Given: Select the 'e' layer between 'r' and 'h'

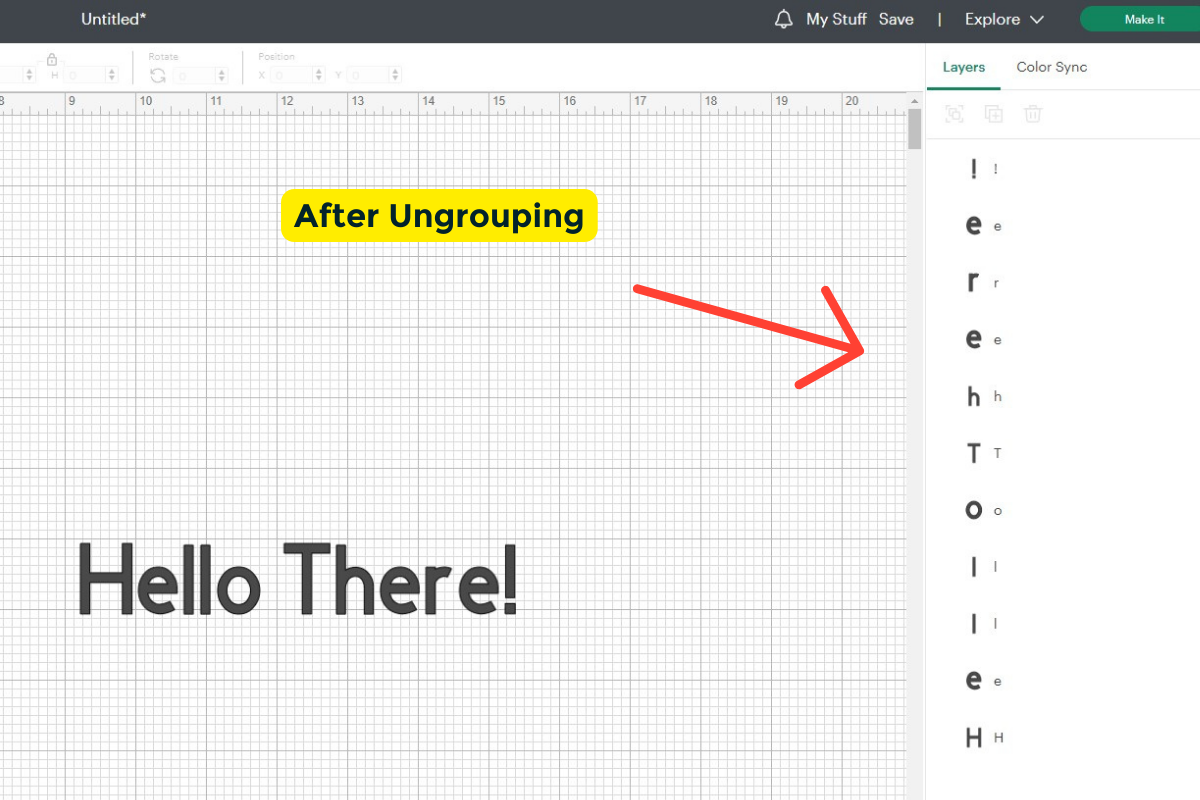Looking at the screenshot, I should [1063, 340].
